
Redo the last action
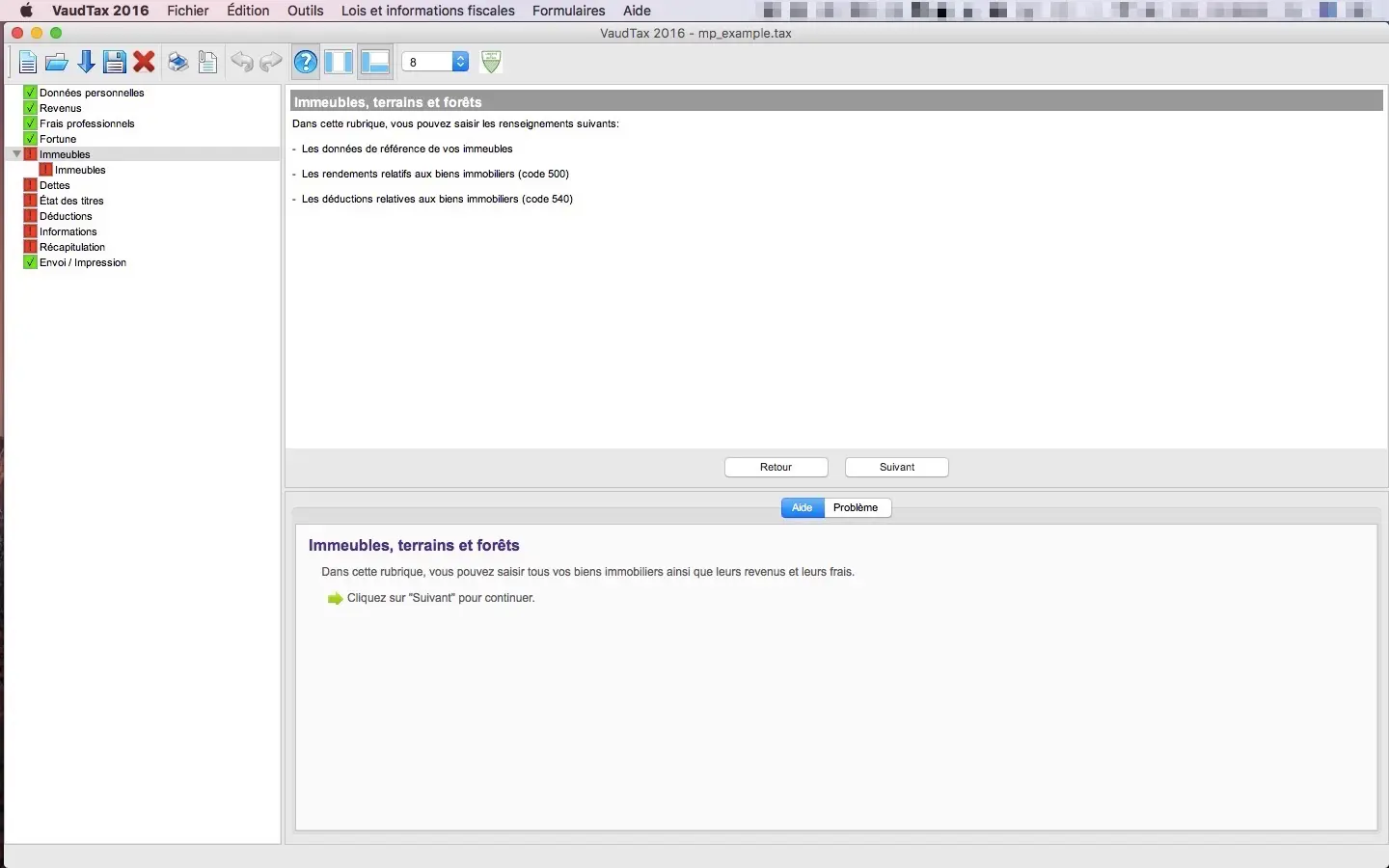tap(271, 63)
